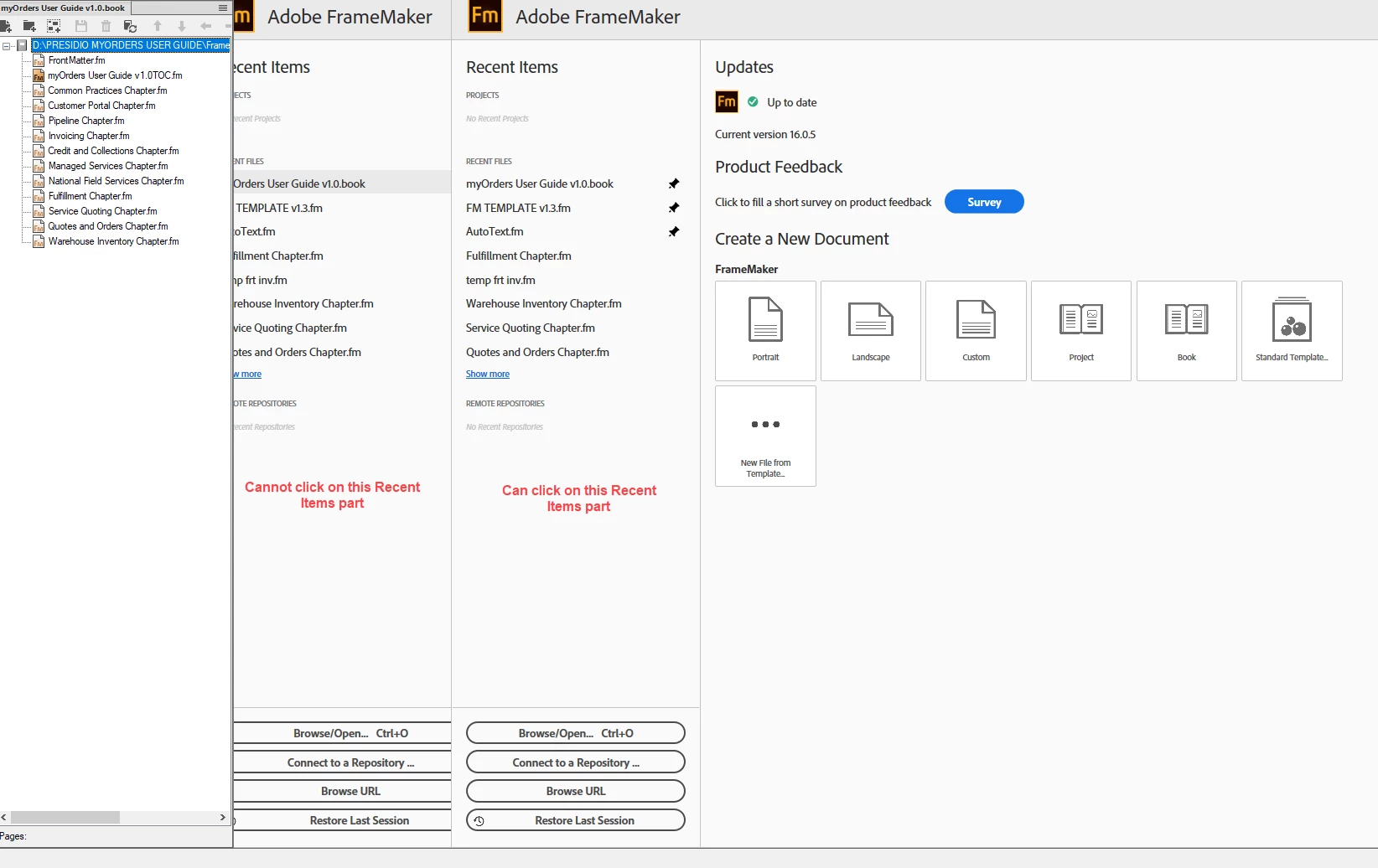This screenshot has width=1378, height=868.
Task: Create a new Landscape document
Action: [x=871, y=331]
